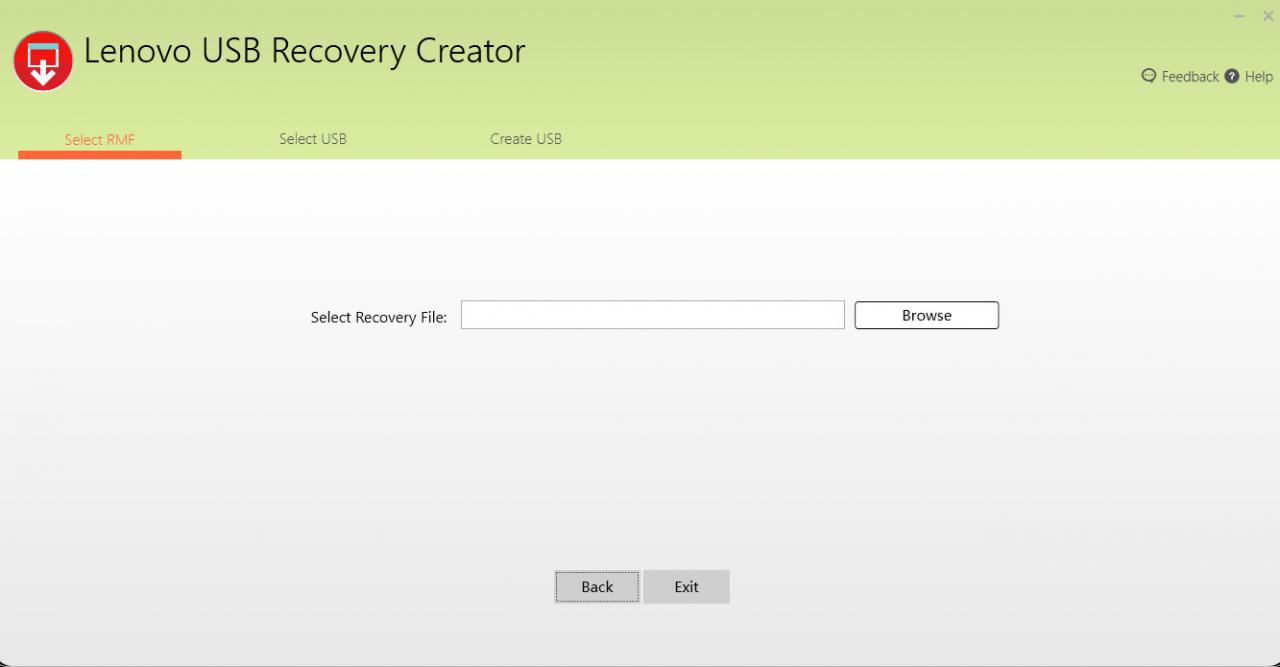Focus the recovery file path text box
Image resolution: width=1280 pixels, height=667 pixels.
pyautogui.click(x=652, y=315)
